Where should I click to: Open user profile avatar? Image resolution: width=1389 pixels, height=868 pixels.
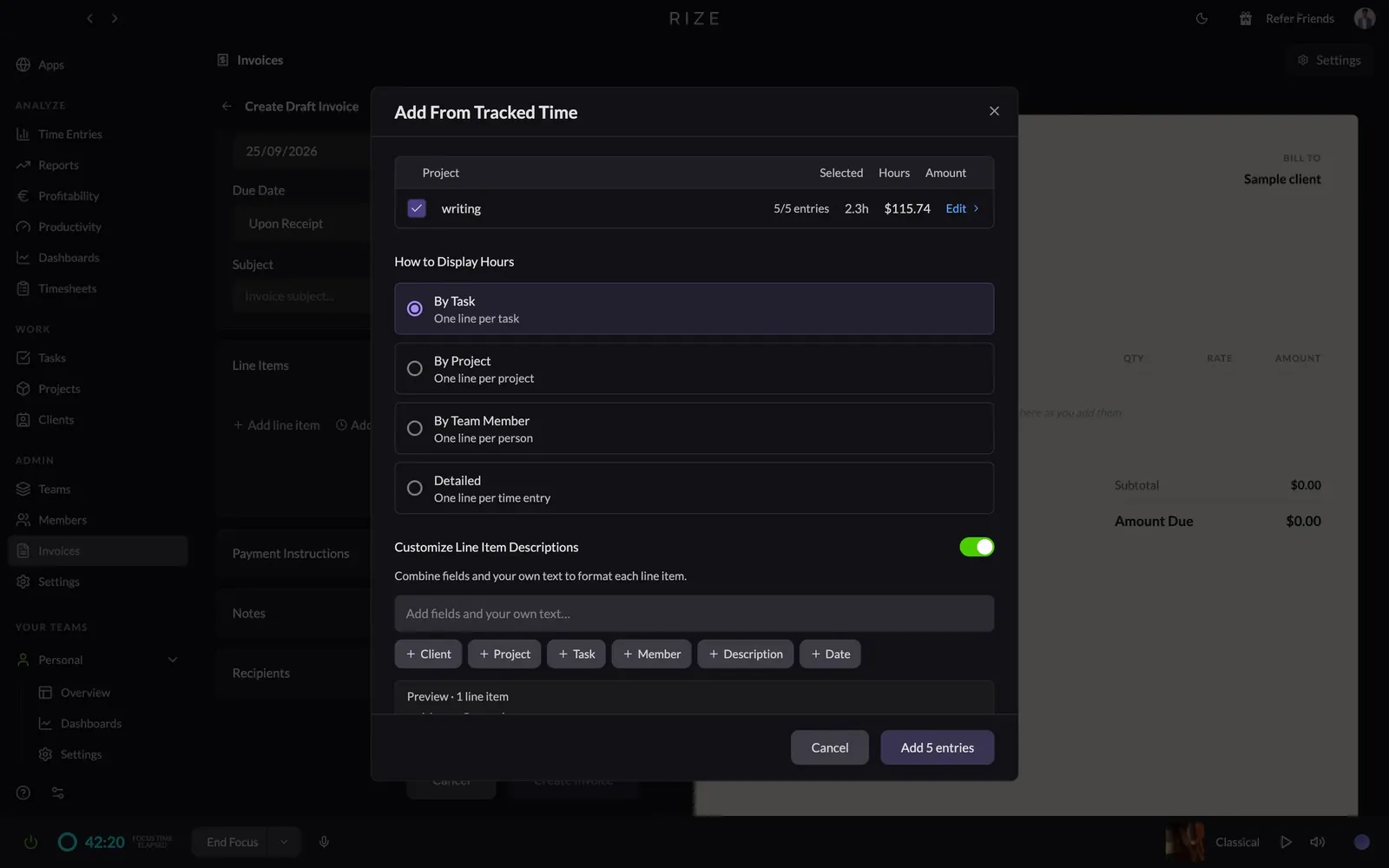point(1365,18)
